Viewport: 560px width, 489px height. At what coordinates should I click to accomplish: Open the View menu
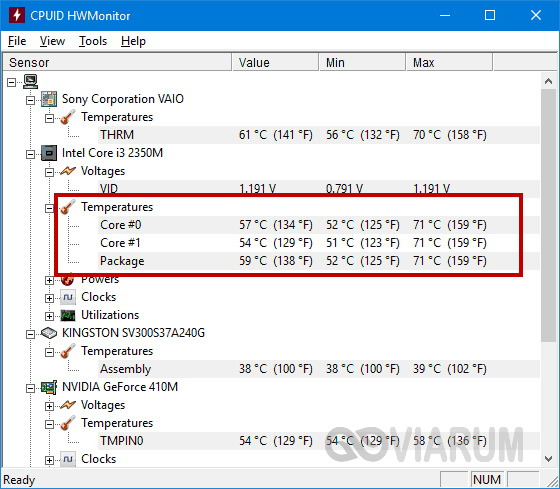click(52, 41)
